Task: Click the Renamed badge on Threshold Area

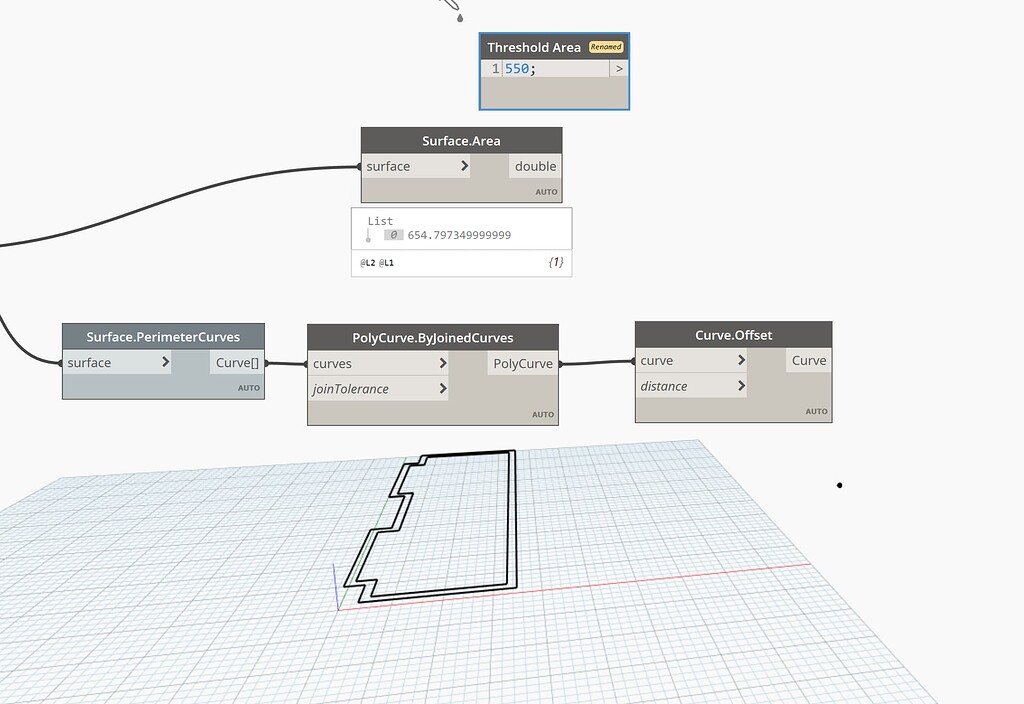Action: [604, 46]
